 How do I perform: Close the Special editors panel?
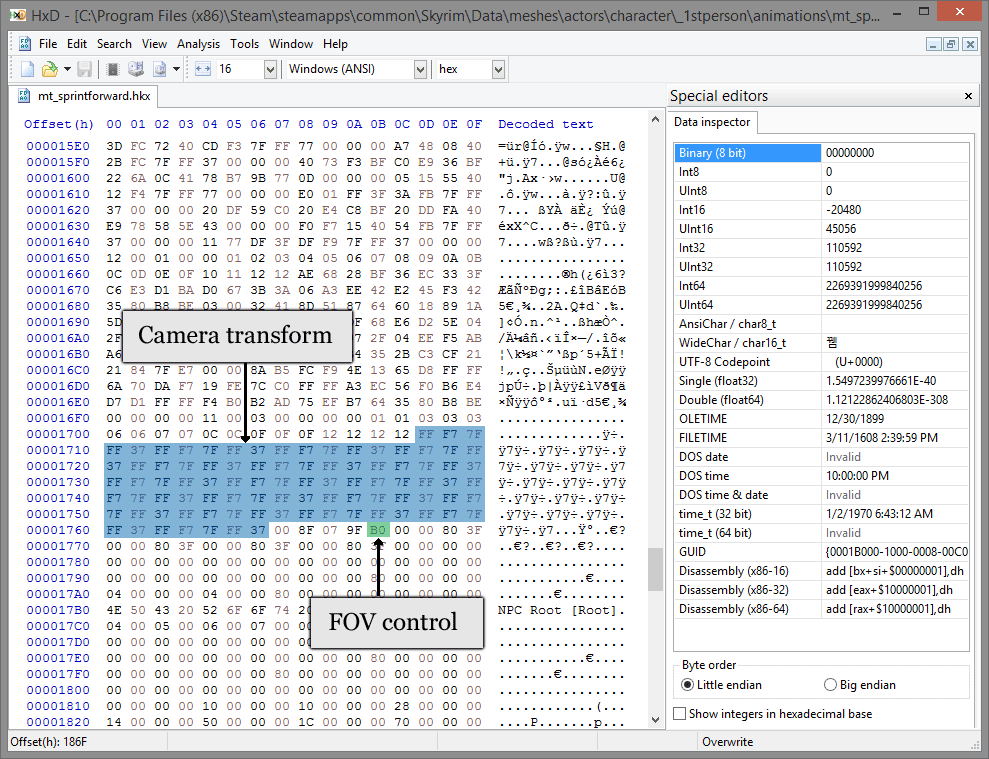tap(968, 96)
